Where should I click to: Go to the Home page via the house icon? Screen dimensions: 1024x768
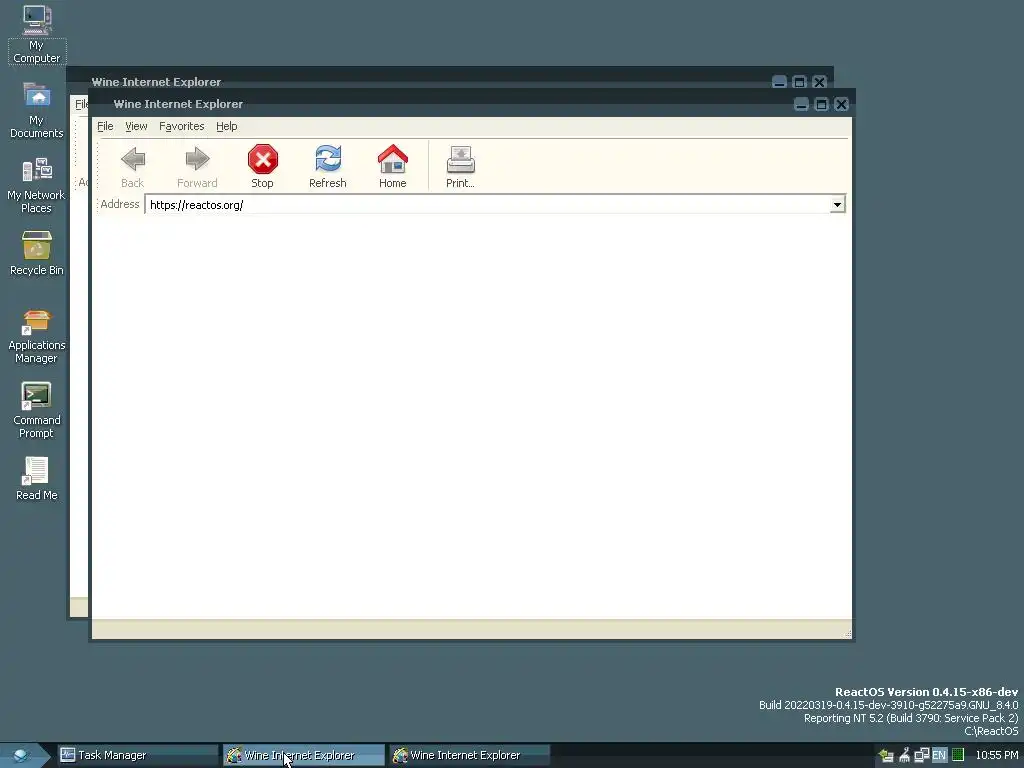pos(392,167)
